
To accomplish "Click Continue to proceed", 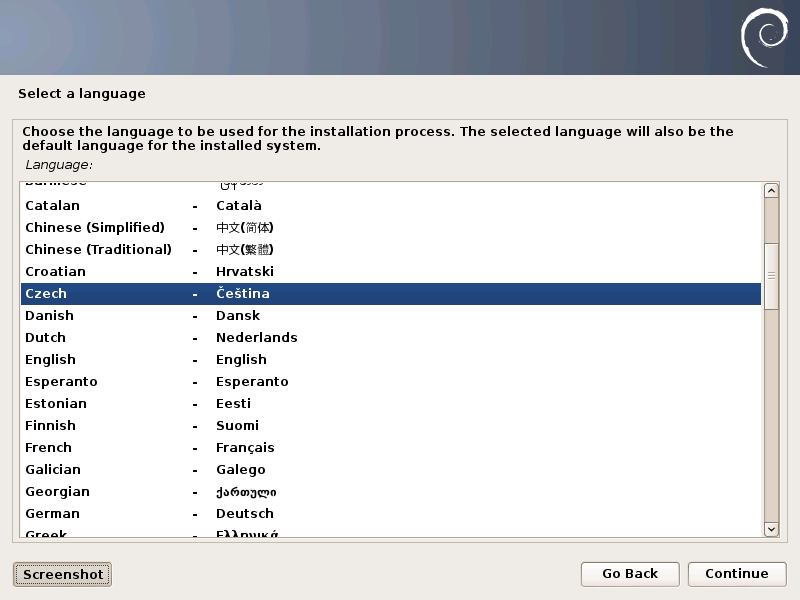I will coord(737,574).
